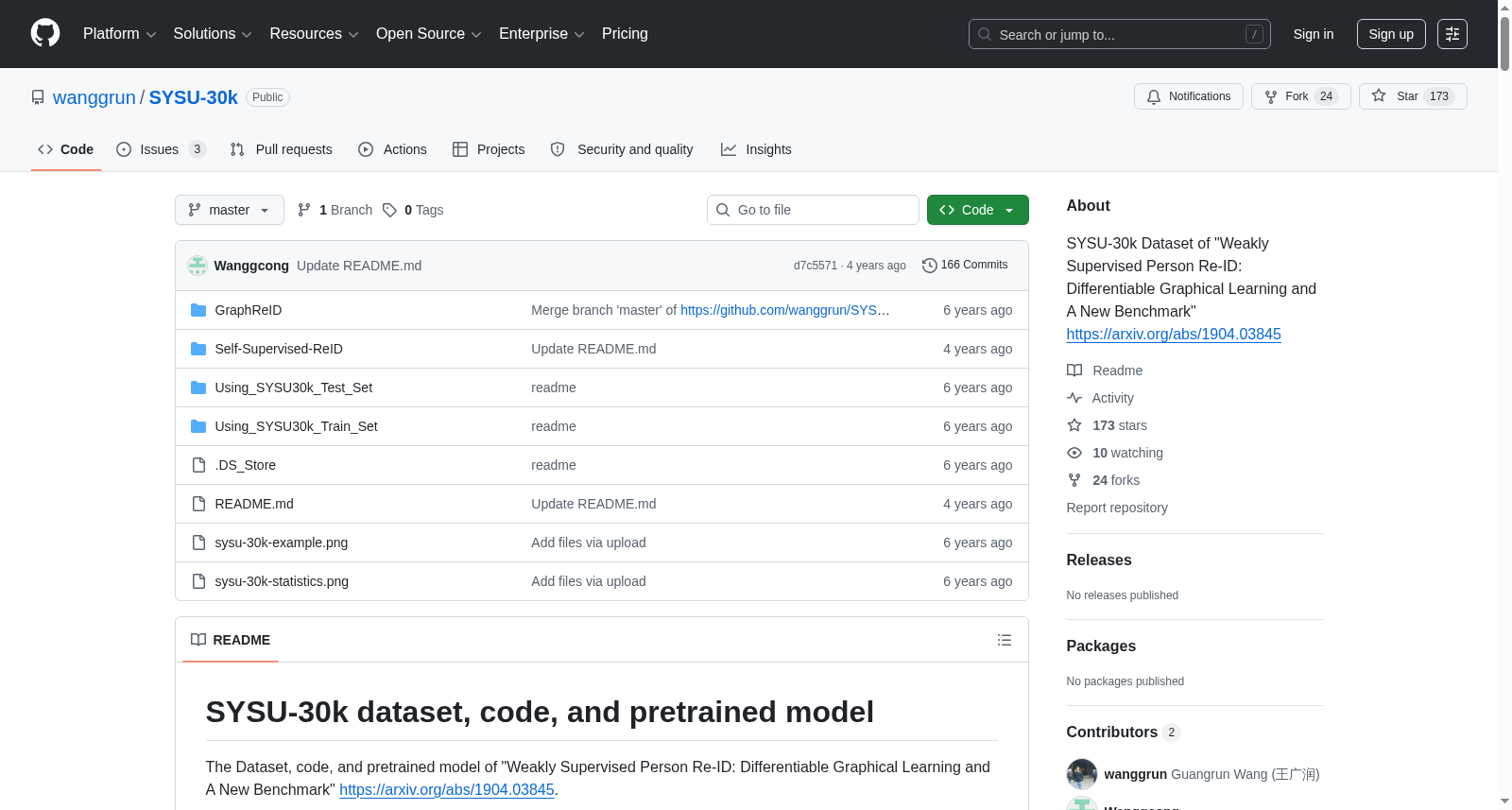Open the green Code dropdown
This screenshot has width=1512, height=810.
(978, 210)
